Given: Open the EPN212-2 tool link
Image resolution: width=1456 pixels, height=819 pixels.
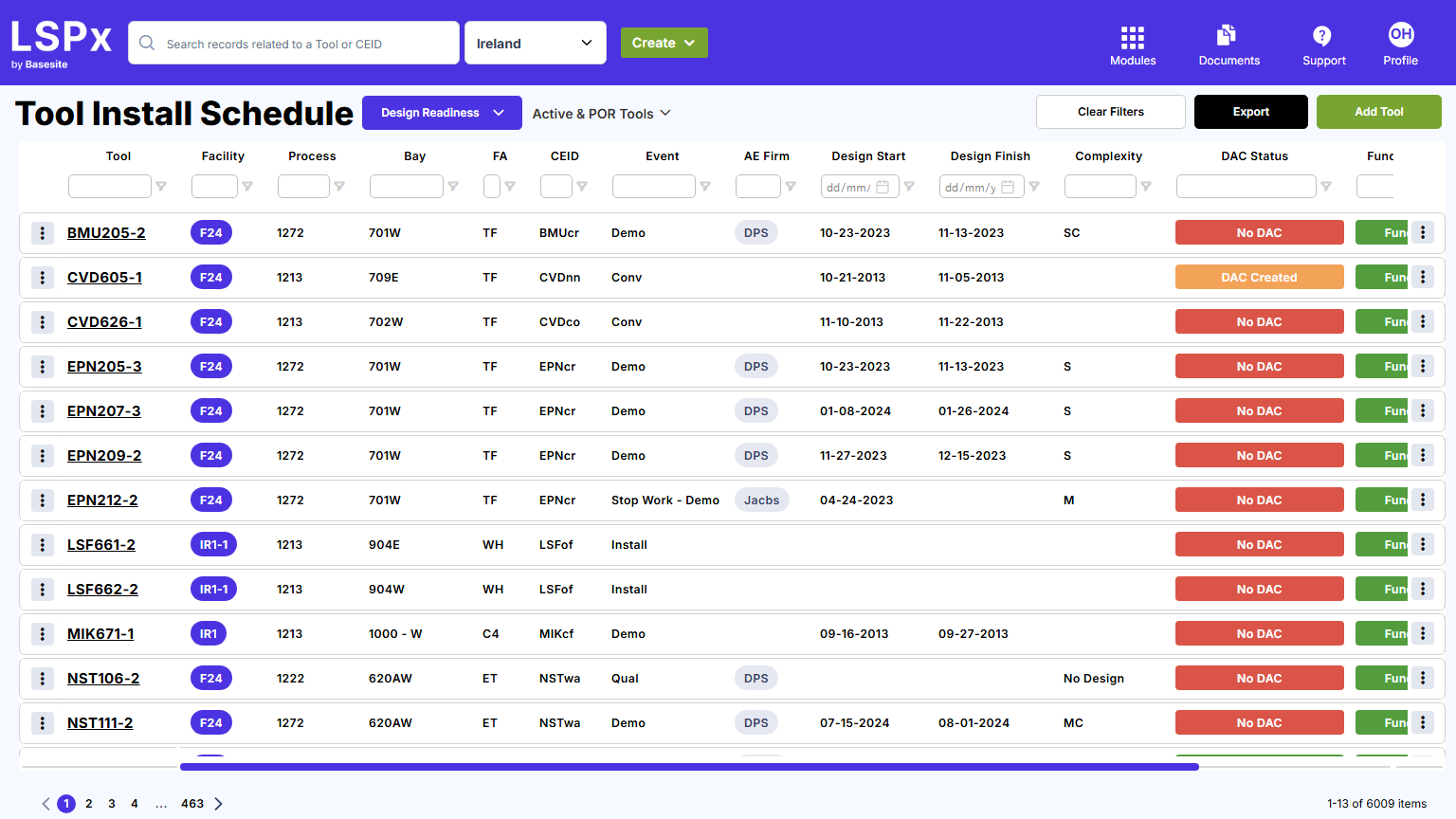Looking at the screenshot, I should pyautogui.click(x=102, y=500).
